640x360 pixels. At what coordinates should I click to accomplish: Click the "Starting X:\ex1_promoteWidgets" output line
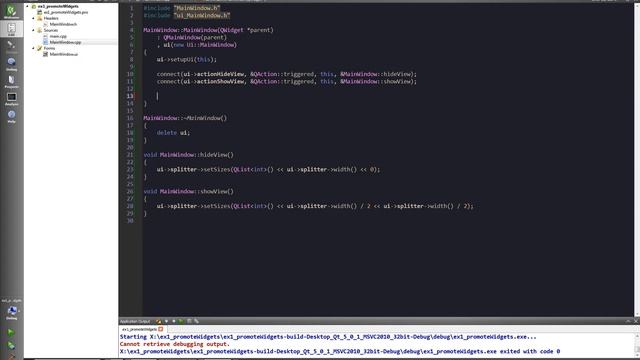(x=328, y=337)
